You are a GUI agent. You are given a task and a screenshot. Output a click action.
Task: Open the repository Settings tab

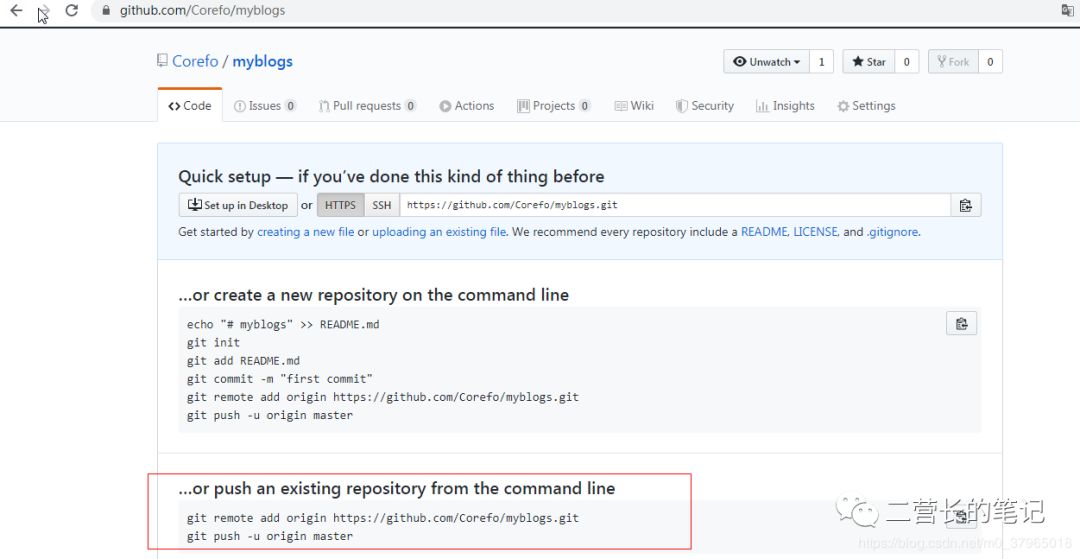(x=866, y=105)
